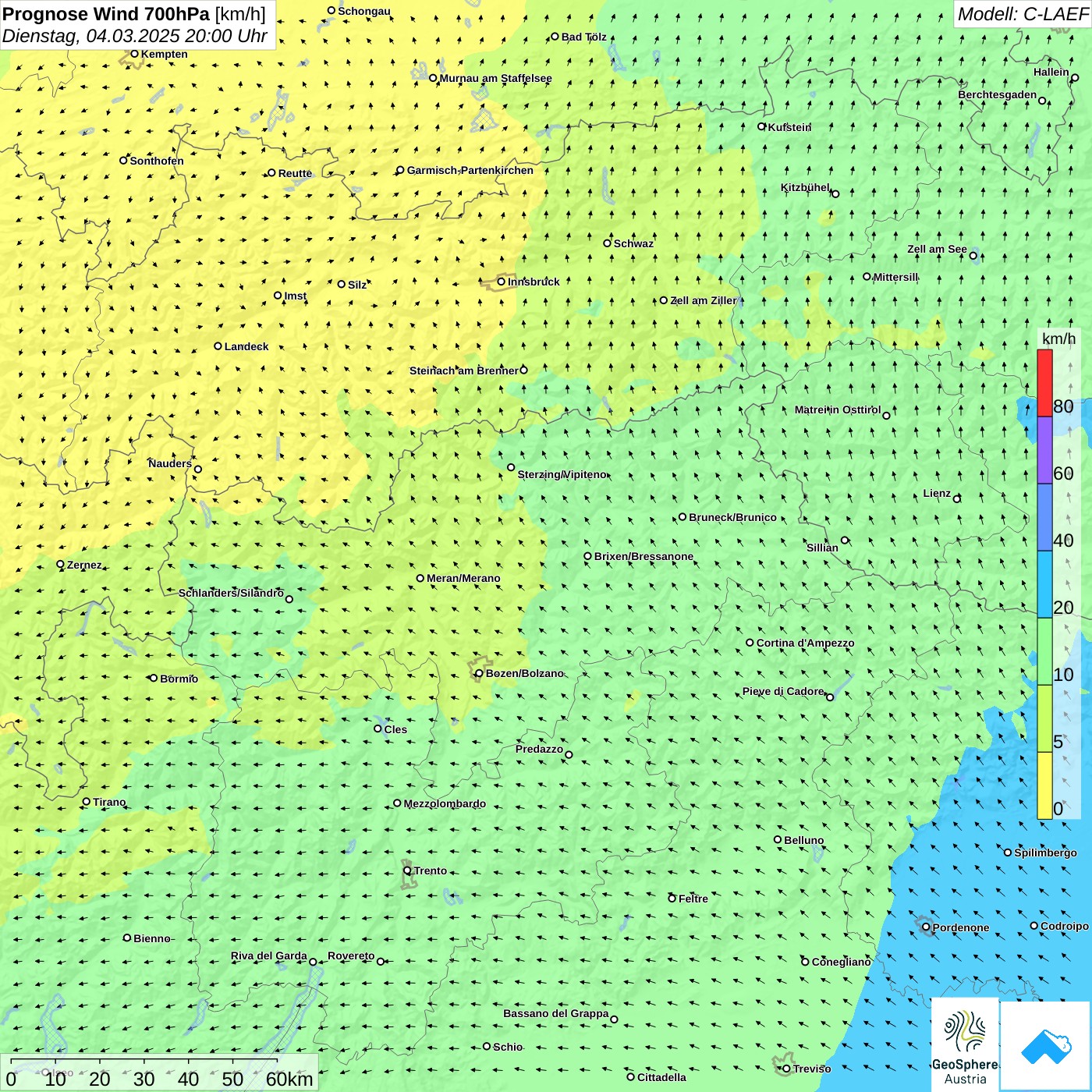
Task: Click the 'Sterzing/Vipiteno' label
Action: pos(562,474)
